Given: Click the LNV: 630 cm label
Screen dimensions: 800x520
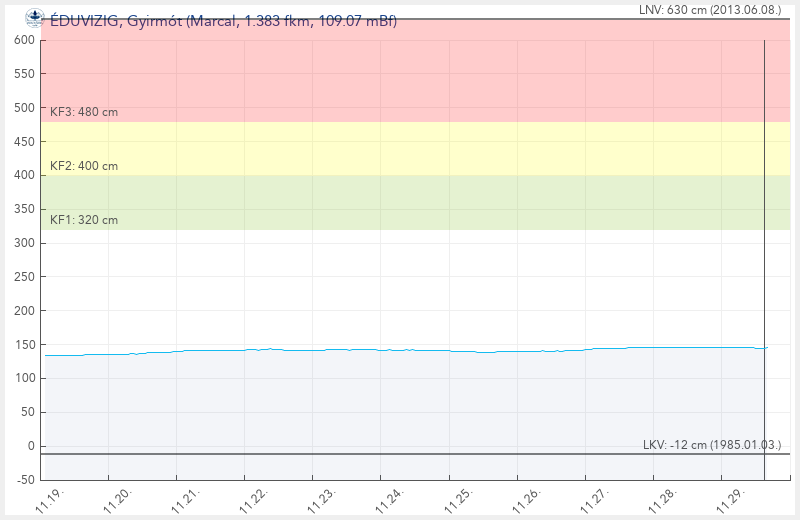Looking at the screenshot, I should pos(708,9).
